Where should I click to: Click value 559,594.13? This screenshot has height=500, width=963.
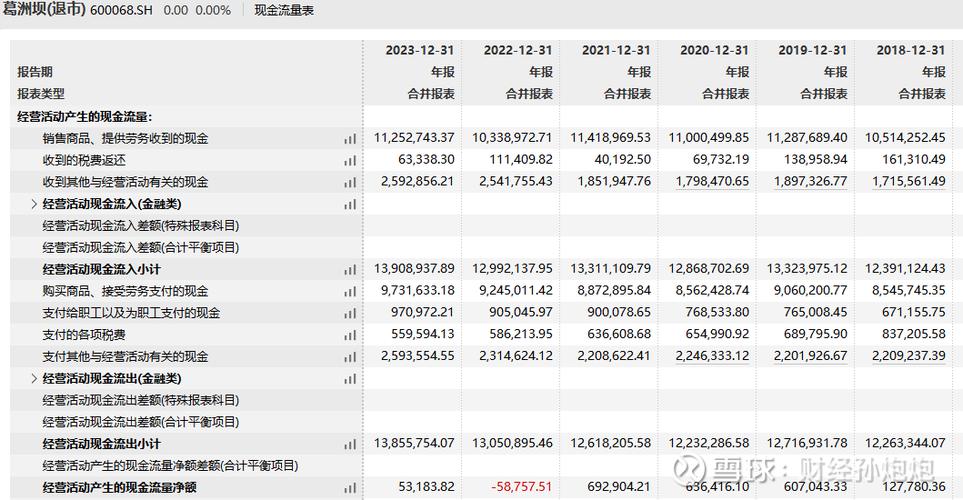[x=423, y=334]
